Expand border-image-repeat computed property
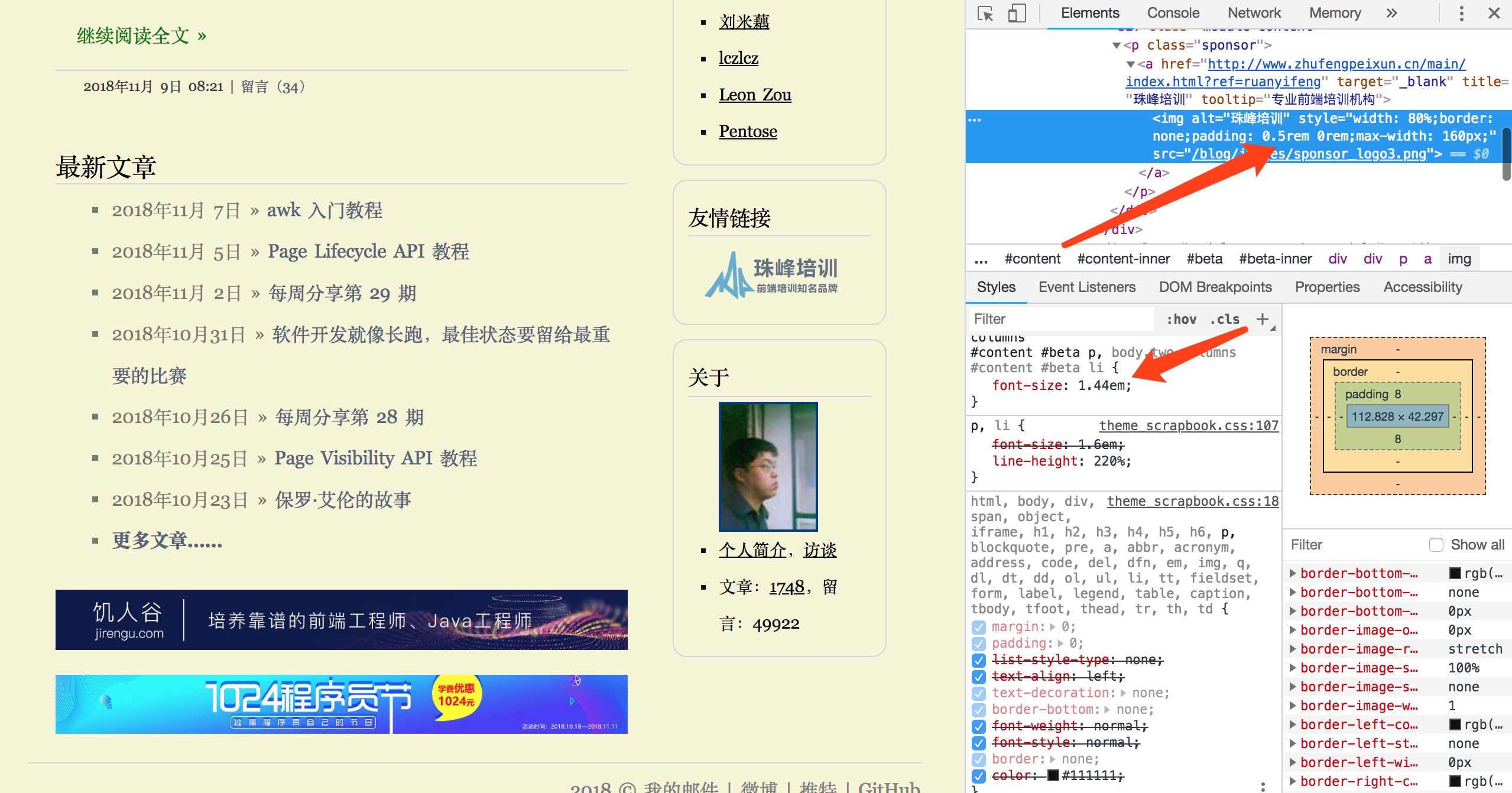Image resolution: width=1512 pixels, height=793 pixels. (x=1293, y=649)
